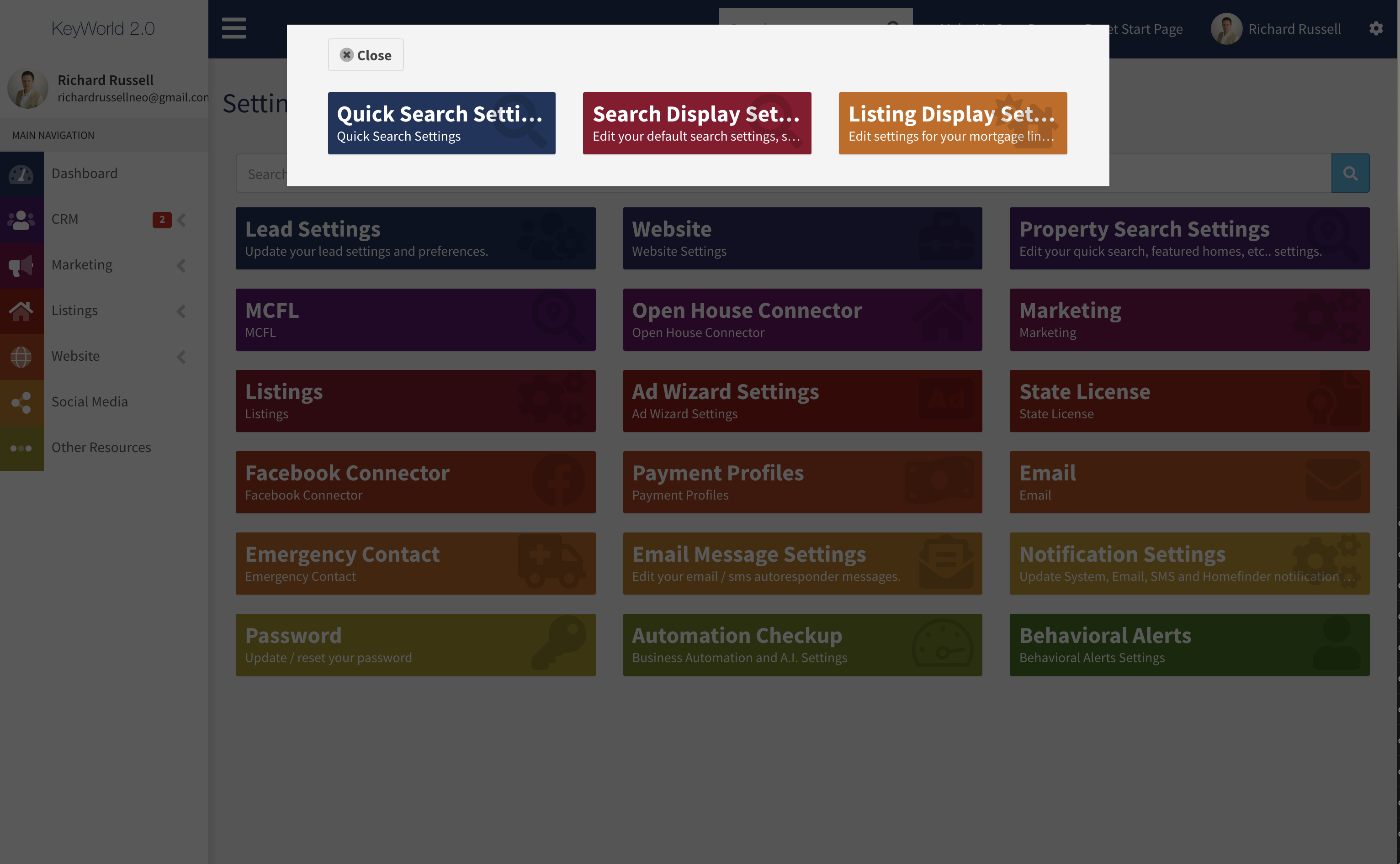Click the CRM people icon

[x=22, y=220]
